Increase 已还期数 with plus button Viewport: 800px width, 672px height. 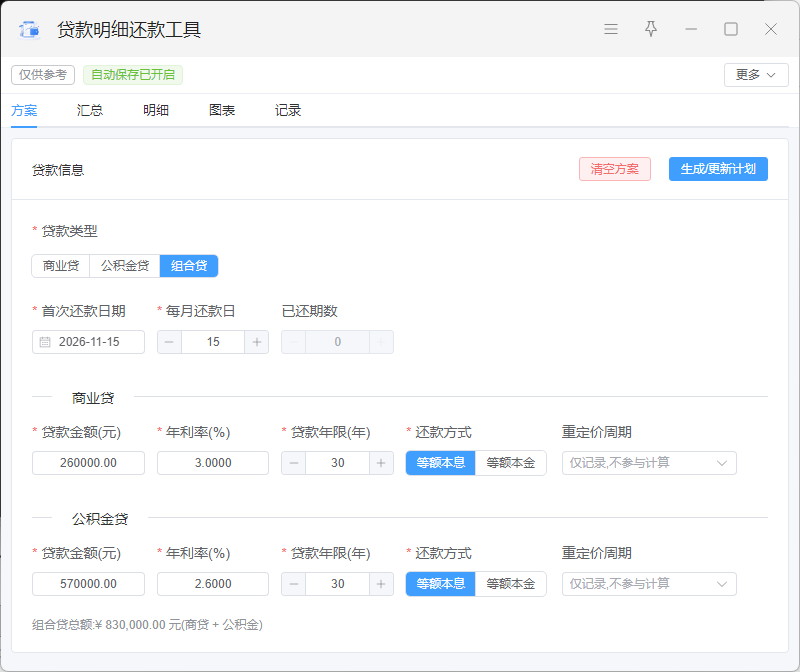[x=381, y=342]
